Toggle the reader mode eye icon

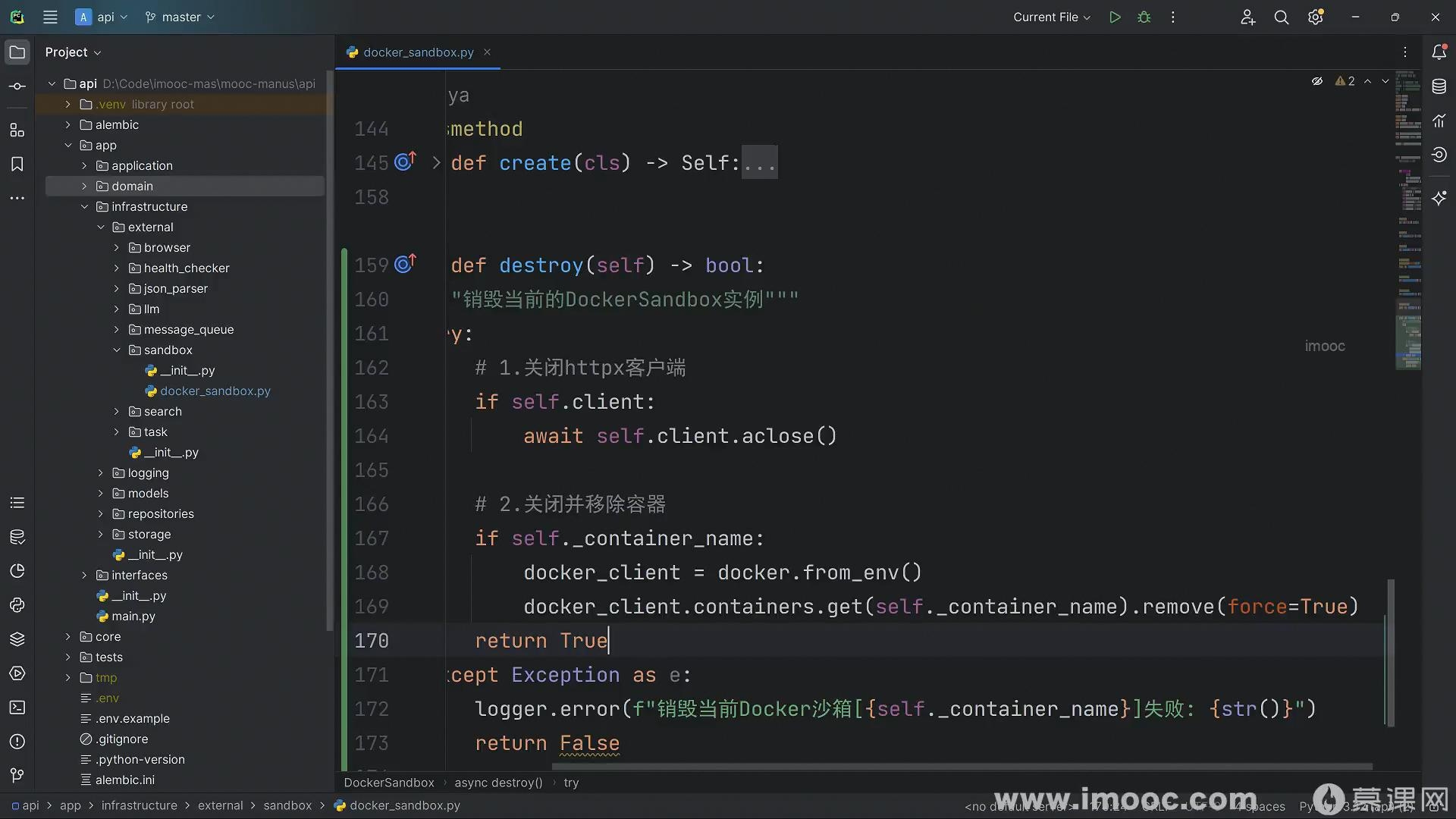[x=1317, y=81]
